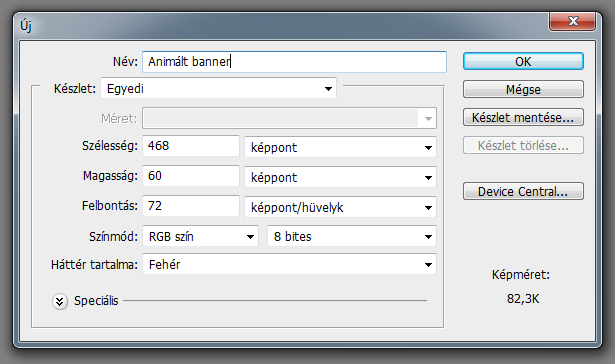Viewport: 615px width, 364px height.
Task: Click the Mégse cancel button
Action: [x=523, y=89]
